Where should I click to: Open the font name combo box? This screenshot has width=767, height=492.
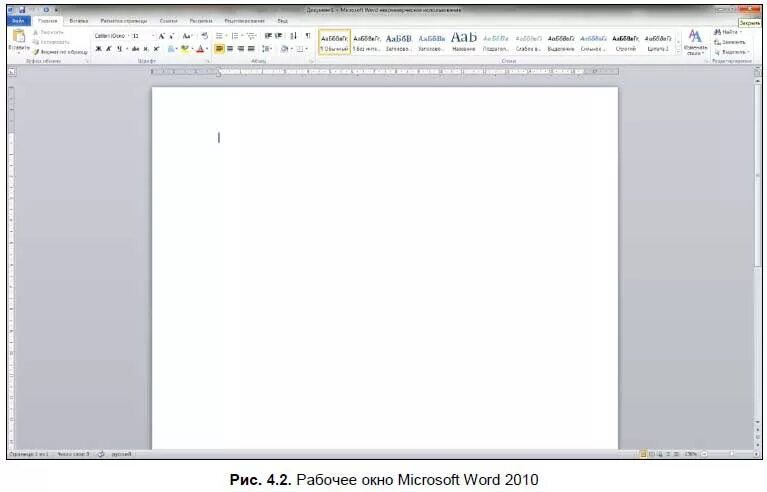[x=112, y=36]
